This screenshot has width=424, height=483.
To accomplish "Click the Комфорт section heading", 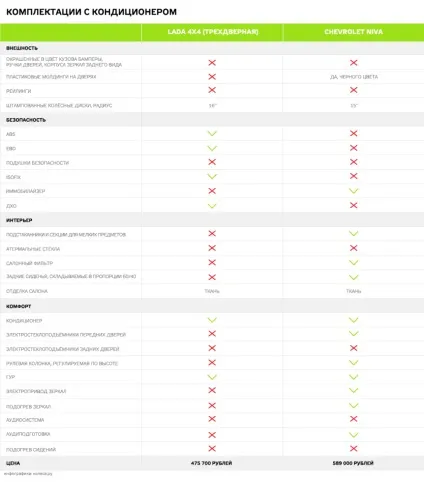I will point(19,306).
